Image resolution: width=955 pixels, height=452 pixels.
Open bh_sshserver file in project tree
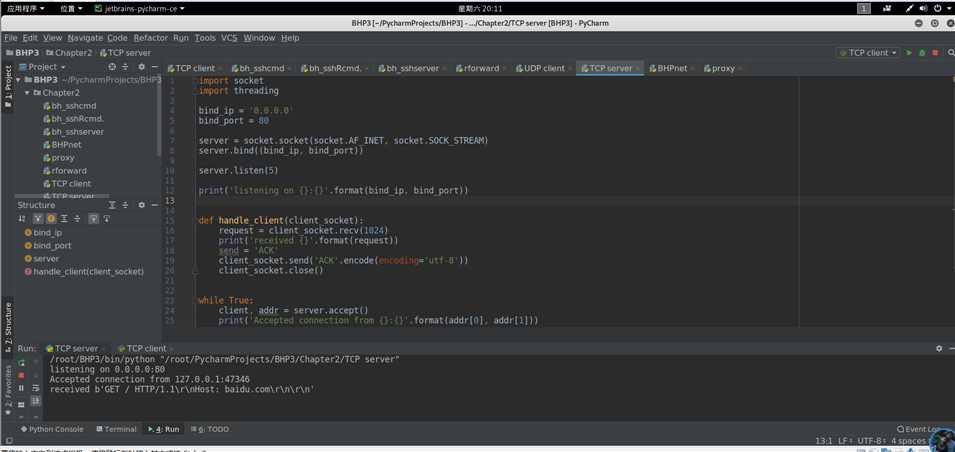pos(73,132)
